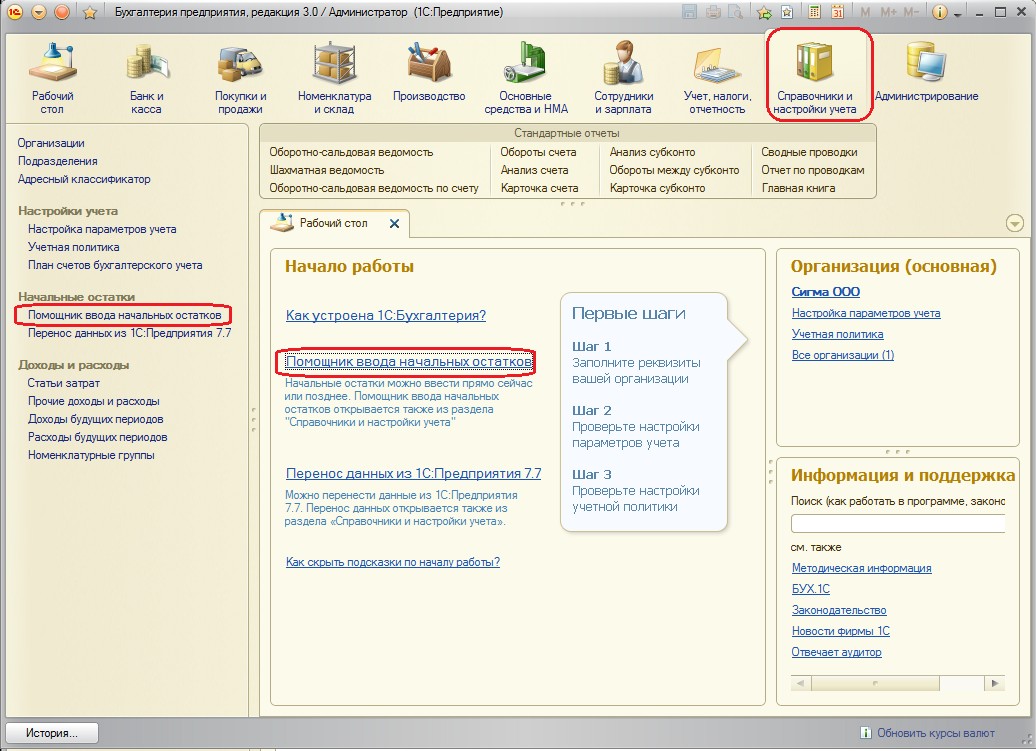Open the calendar icon

[837, 12]
